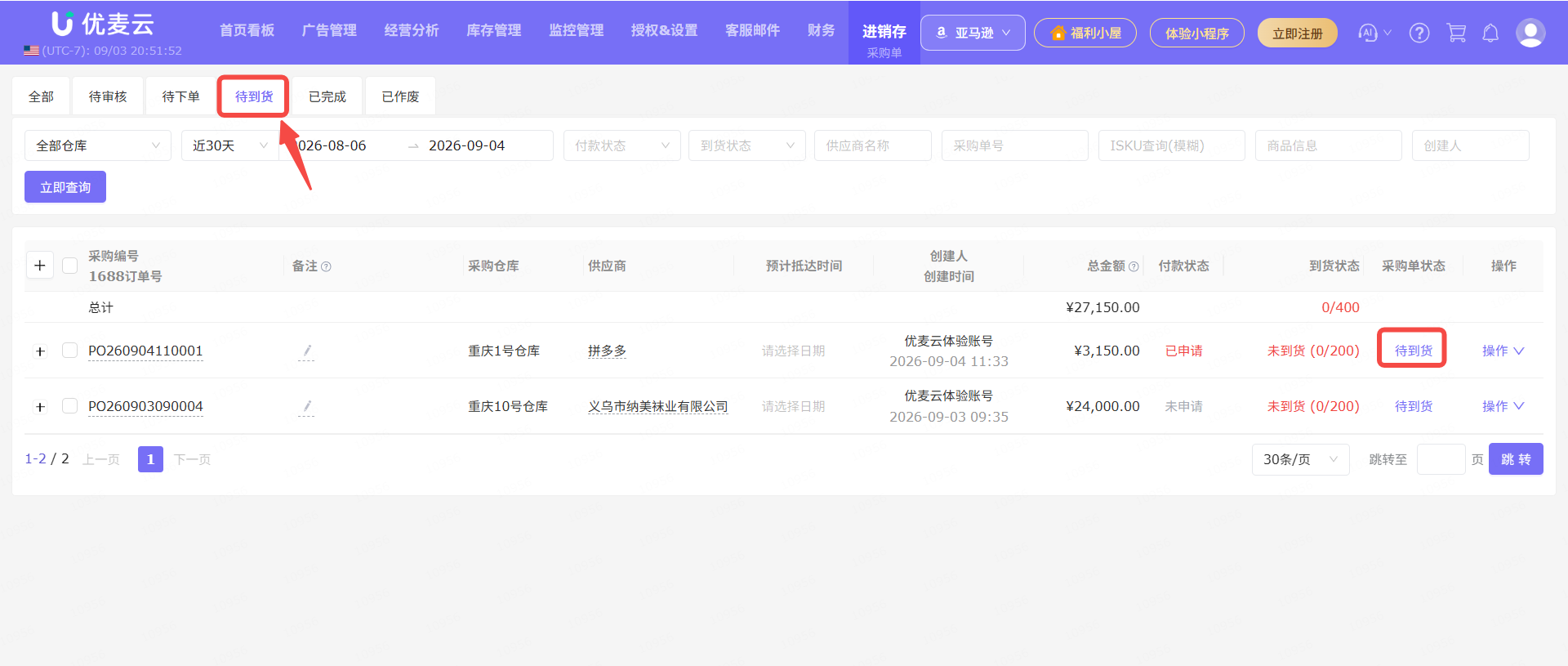Open the shopping cart icon
The image size is (1568, 666).
point(1456,33)
